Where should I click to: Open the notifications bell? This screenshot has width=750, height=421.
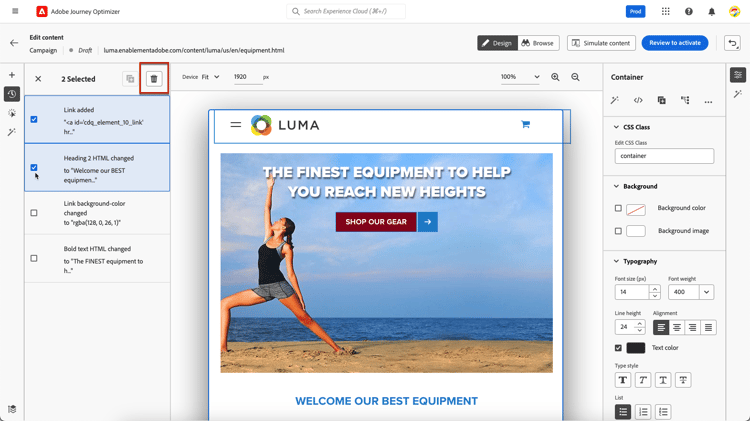point(711,11)
